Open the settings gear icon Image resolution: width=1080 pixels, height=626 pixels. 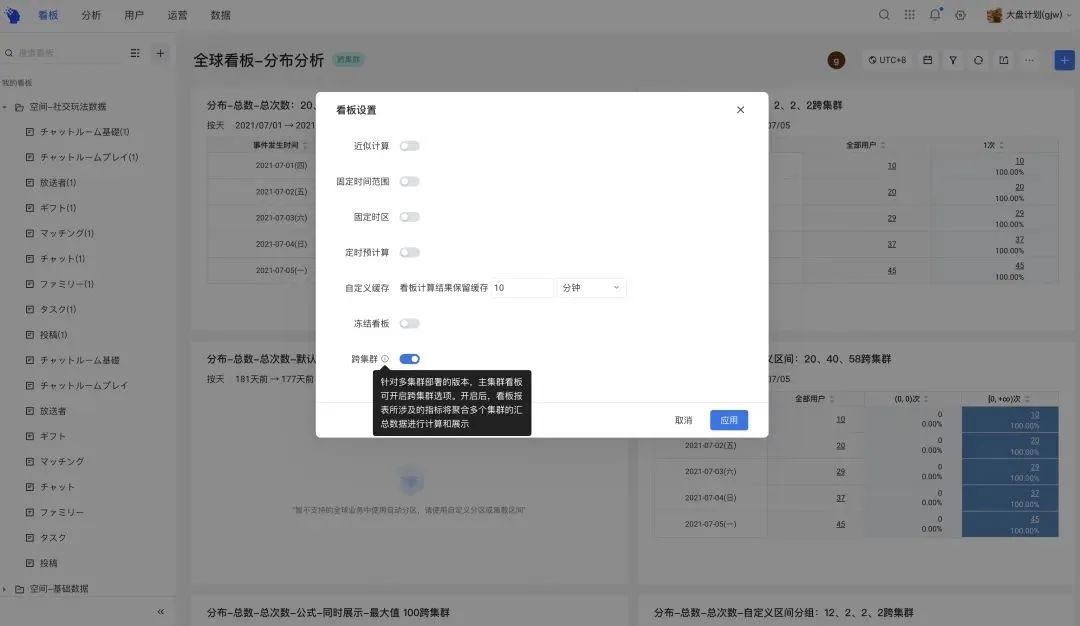pos(960,14)
